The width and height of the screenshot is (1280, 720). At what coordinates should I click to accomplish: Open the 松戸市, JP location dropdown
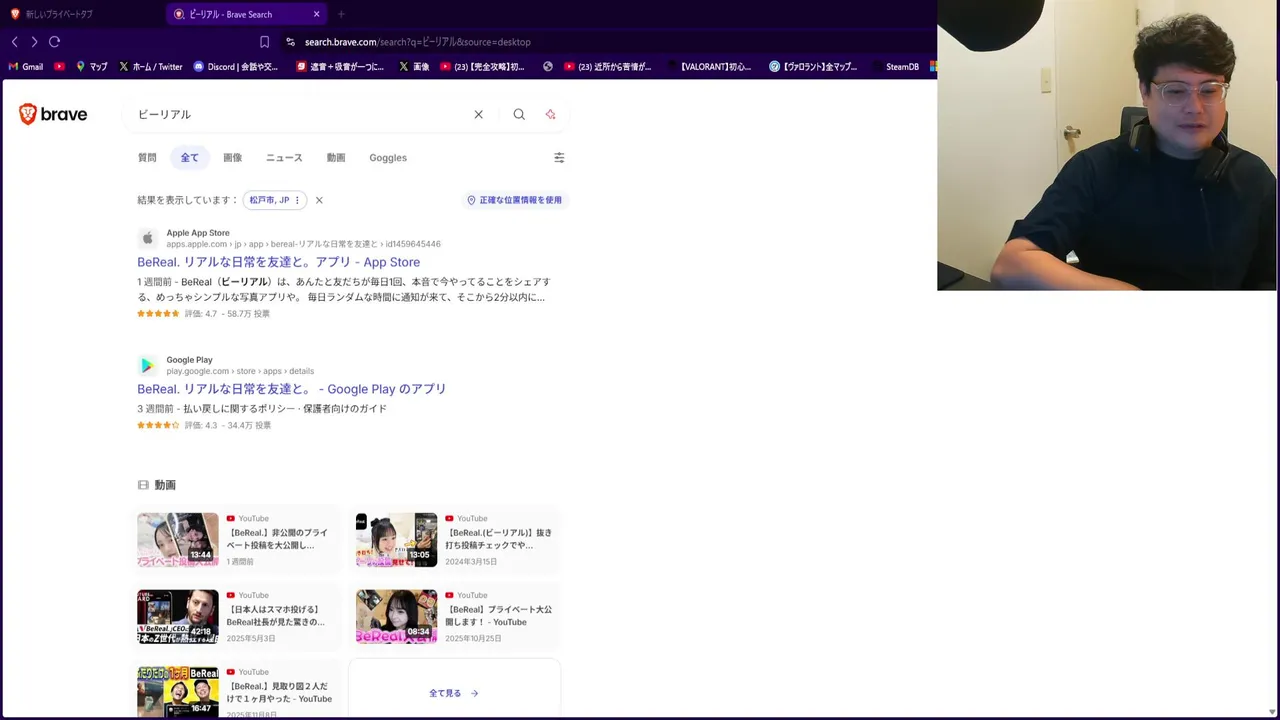(x=275, y=200)
